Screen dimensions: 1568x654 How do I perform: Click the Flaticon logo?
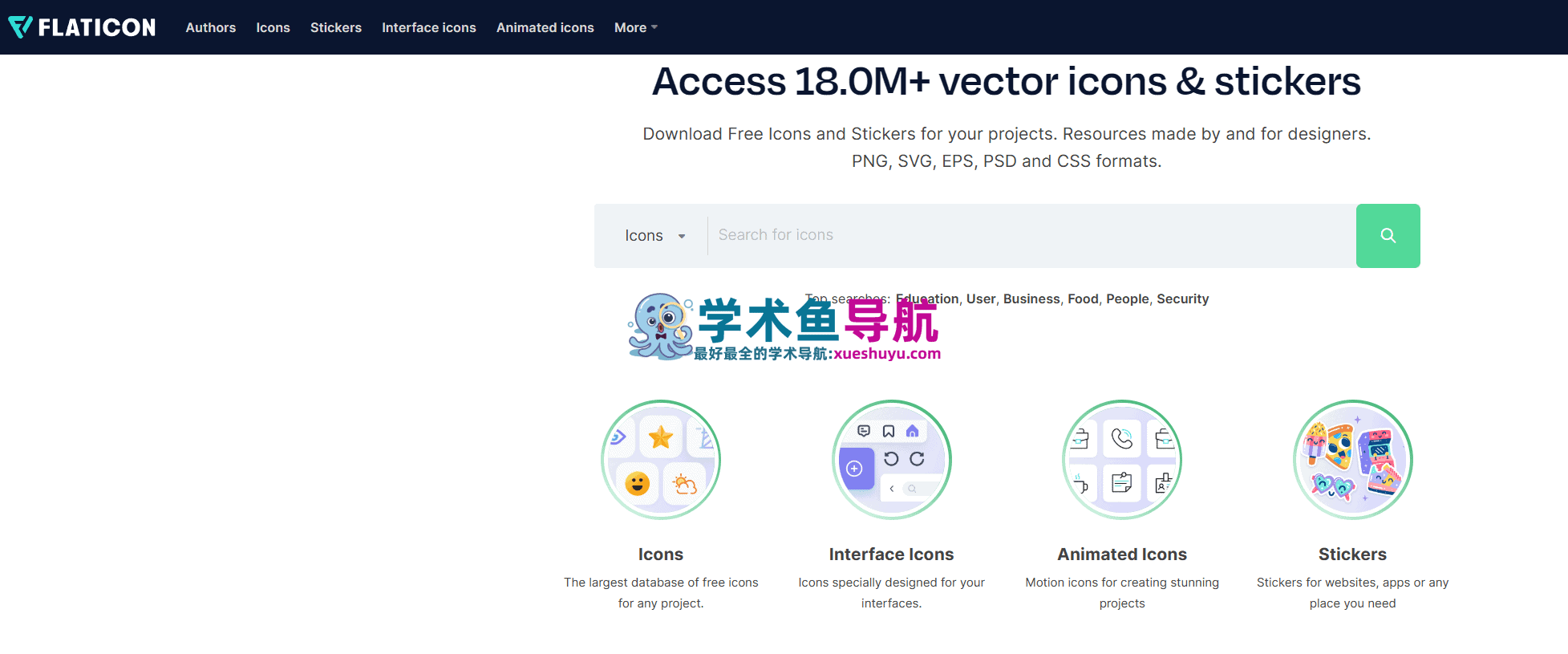[x=82, y=27]
